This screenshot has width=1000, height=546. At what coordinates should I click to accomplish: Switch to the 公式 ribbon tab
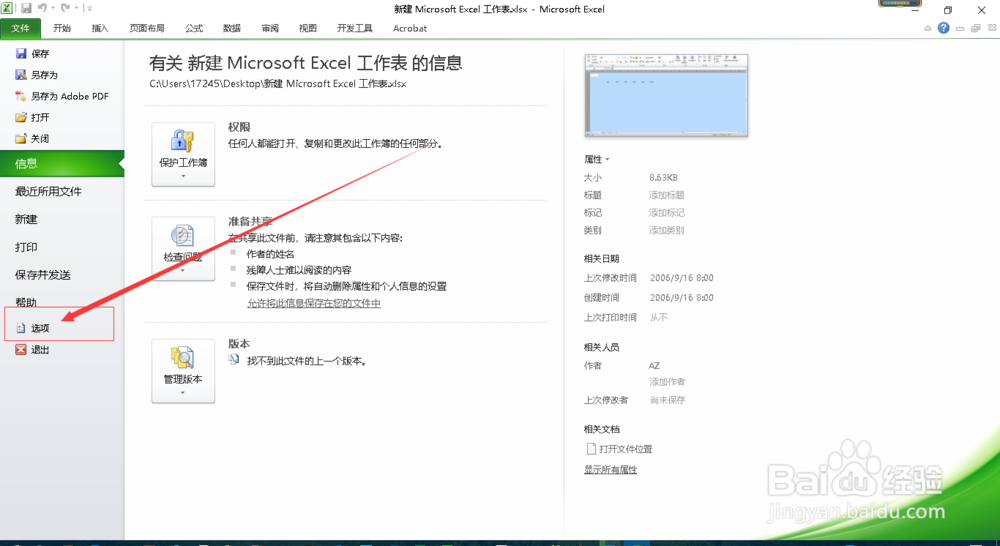point(194,28)
